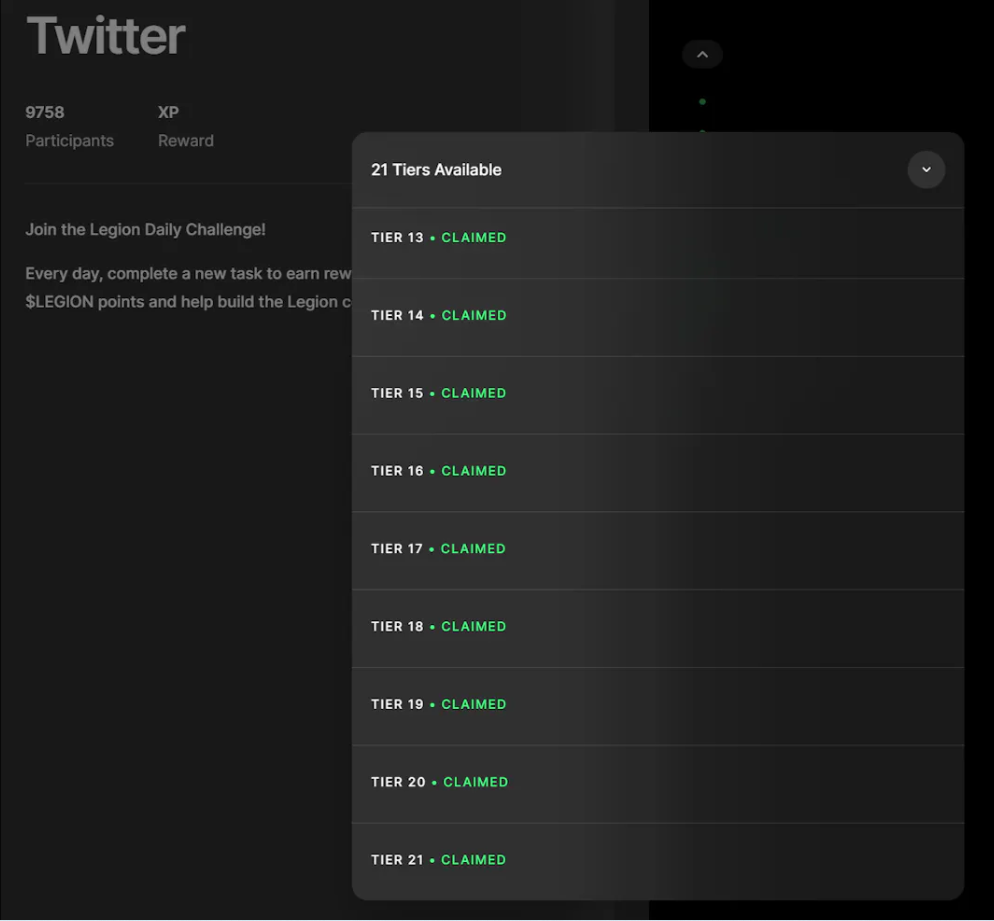Select the Tier 14 claimed row
Screen dimensions: 994x921
658,318
